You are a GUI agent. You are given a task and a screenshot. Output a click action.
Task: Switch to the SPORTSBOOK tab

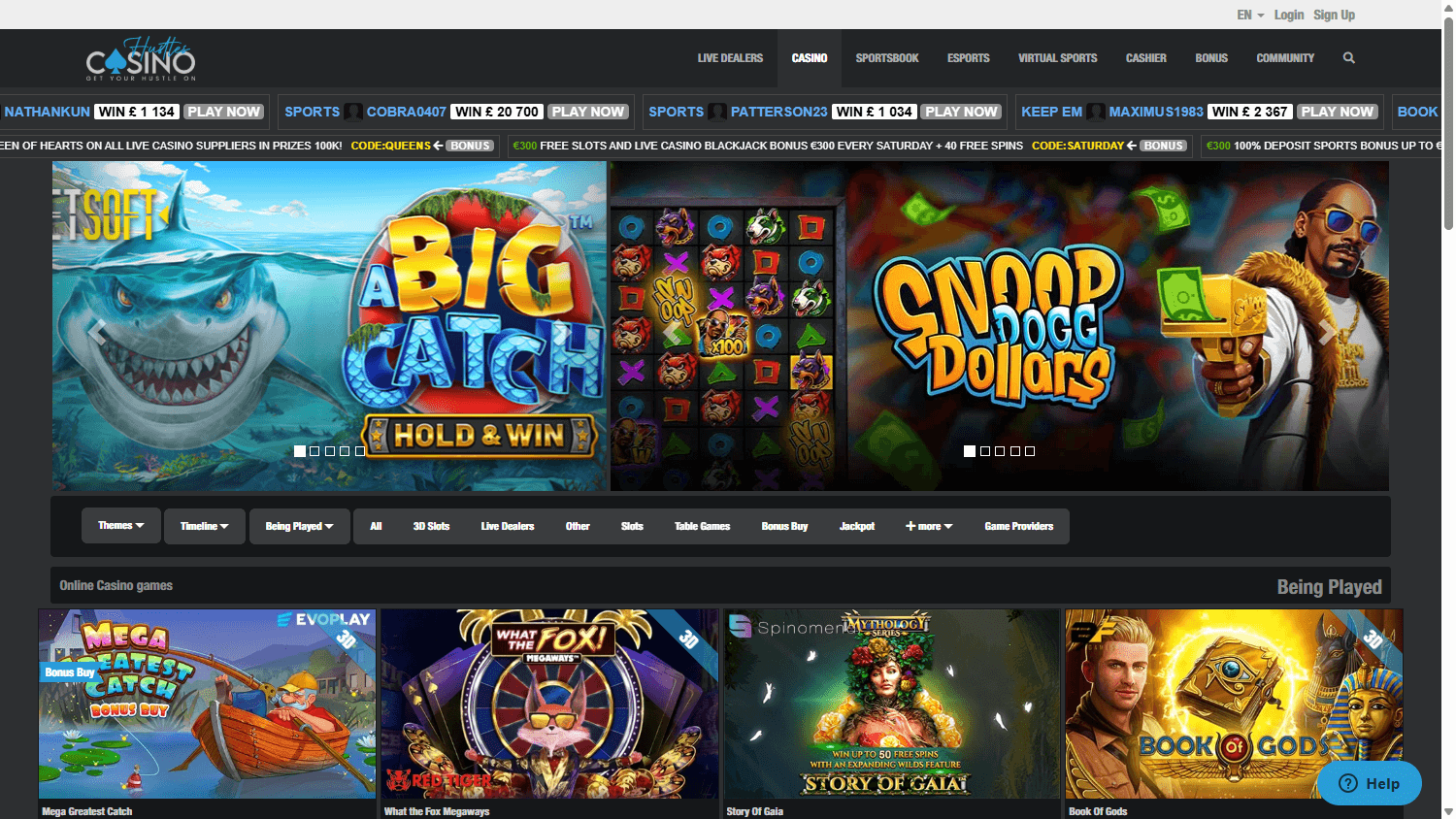[886, 57]
